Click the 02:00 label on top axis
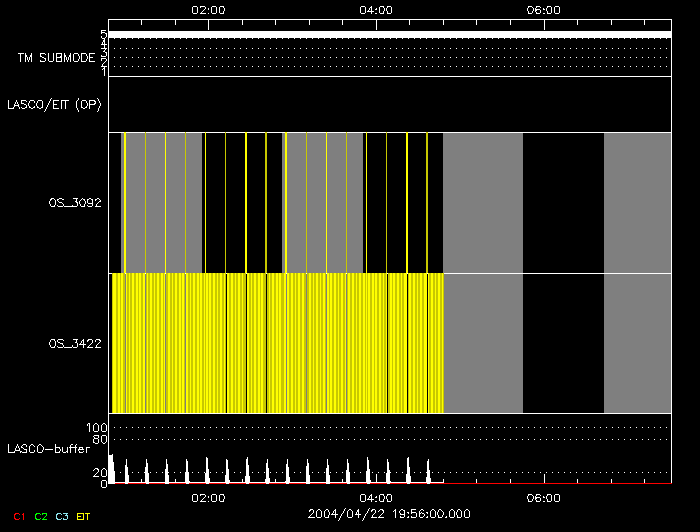 (x=207, y=10)
